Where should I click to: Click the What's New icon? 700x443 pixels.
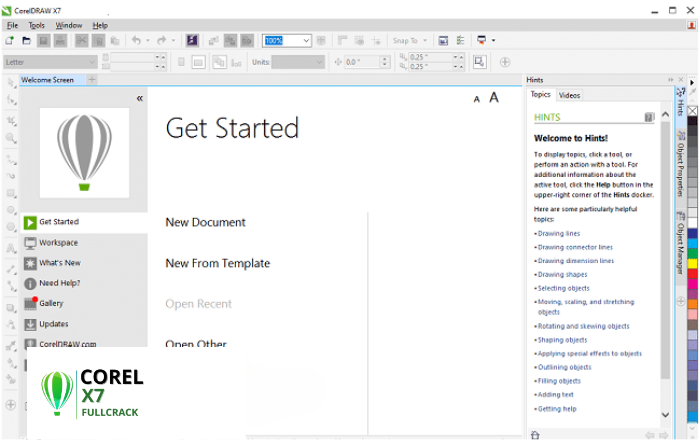tap(31, 263)
